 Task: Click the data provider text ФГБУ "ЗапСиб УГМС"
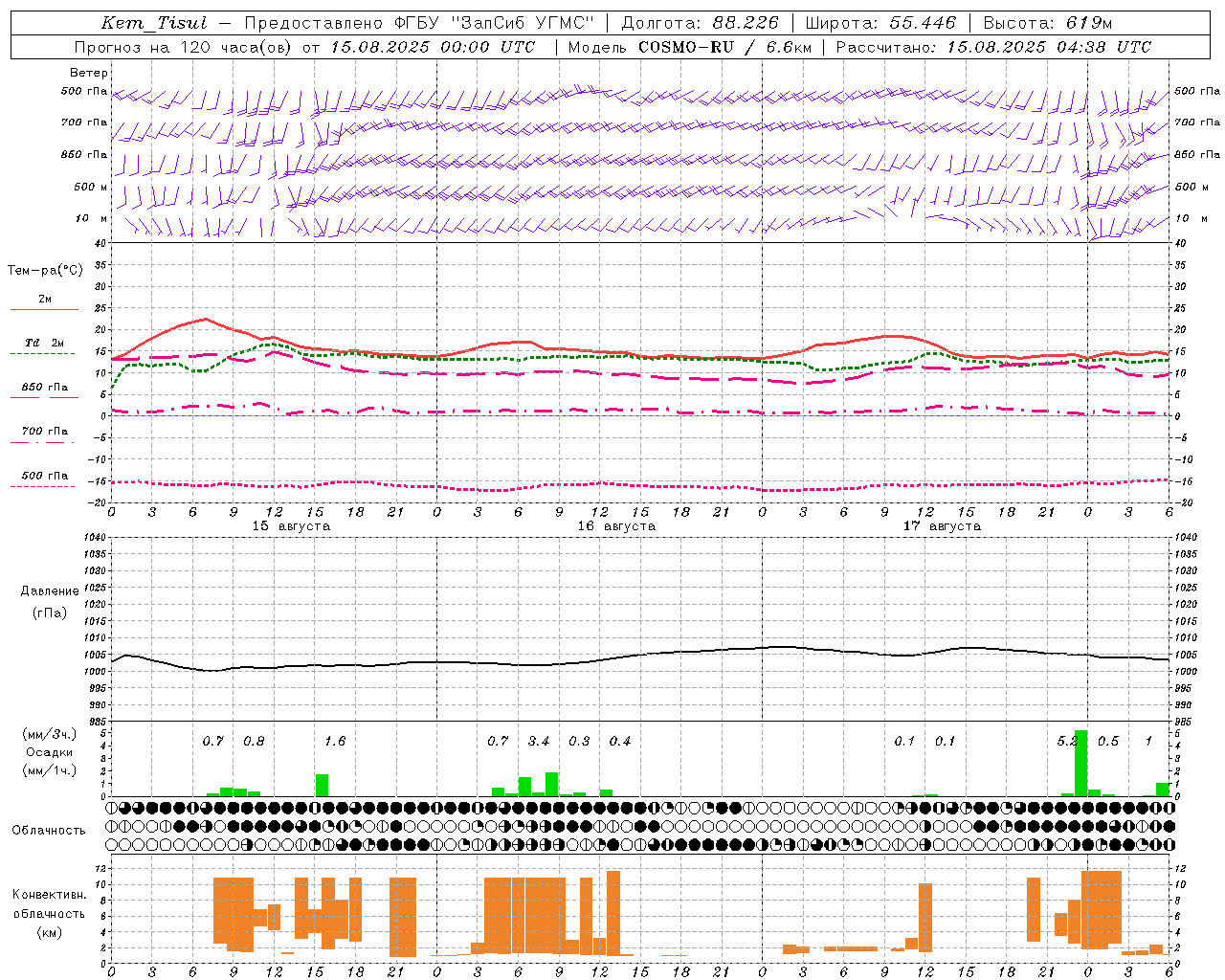pos(494,23)
